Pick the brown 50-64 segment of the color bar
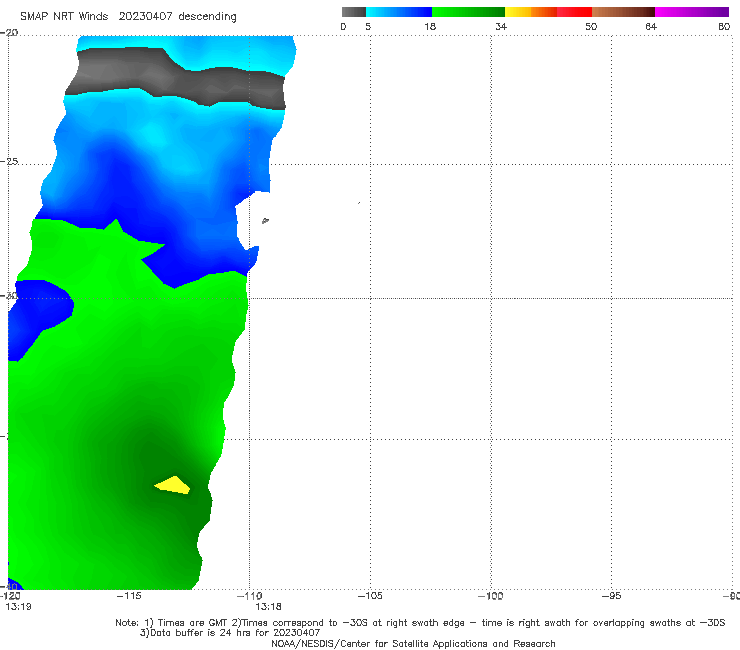Viewport: 740px width, 650px height. [623, 12]
